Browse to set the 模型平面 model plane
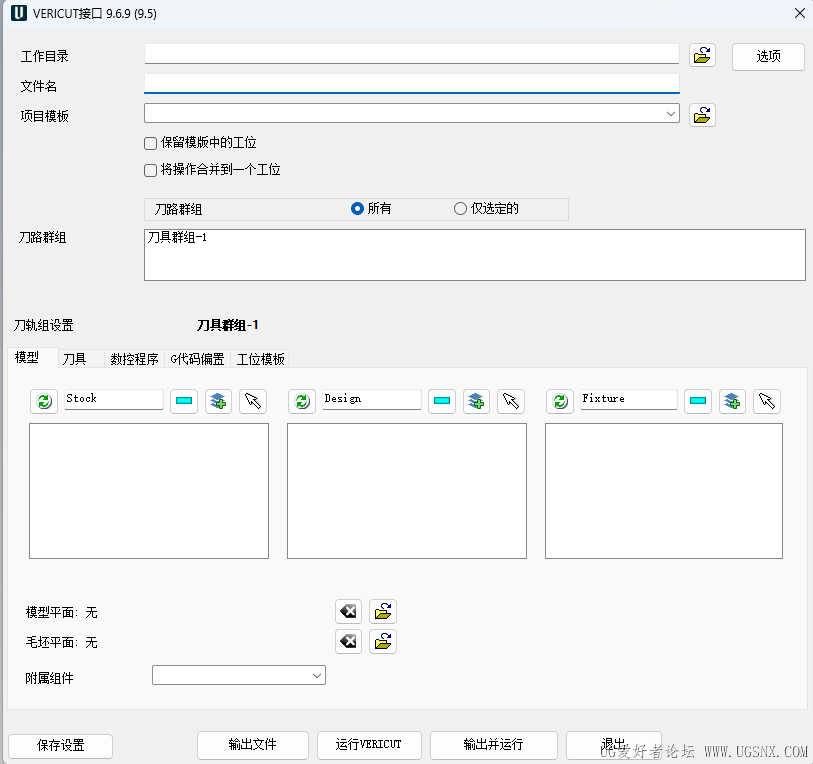The height and width of the screenshot is (764, 813). pyautogui.click(x=383, y=612)
